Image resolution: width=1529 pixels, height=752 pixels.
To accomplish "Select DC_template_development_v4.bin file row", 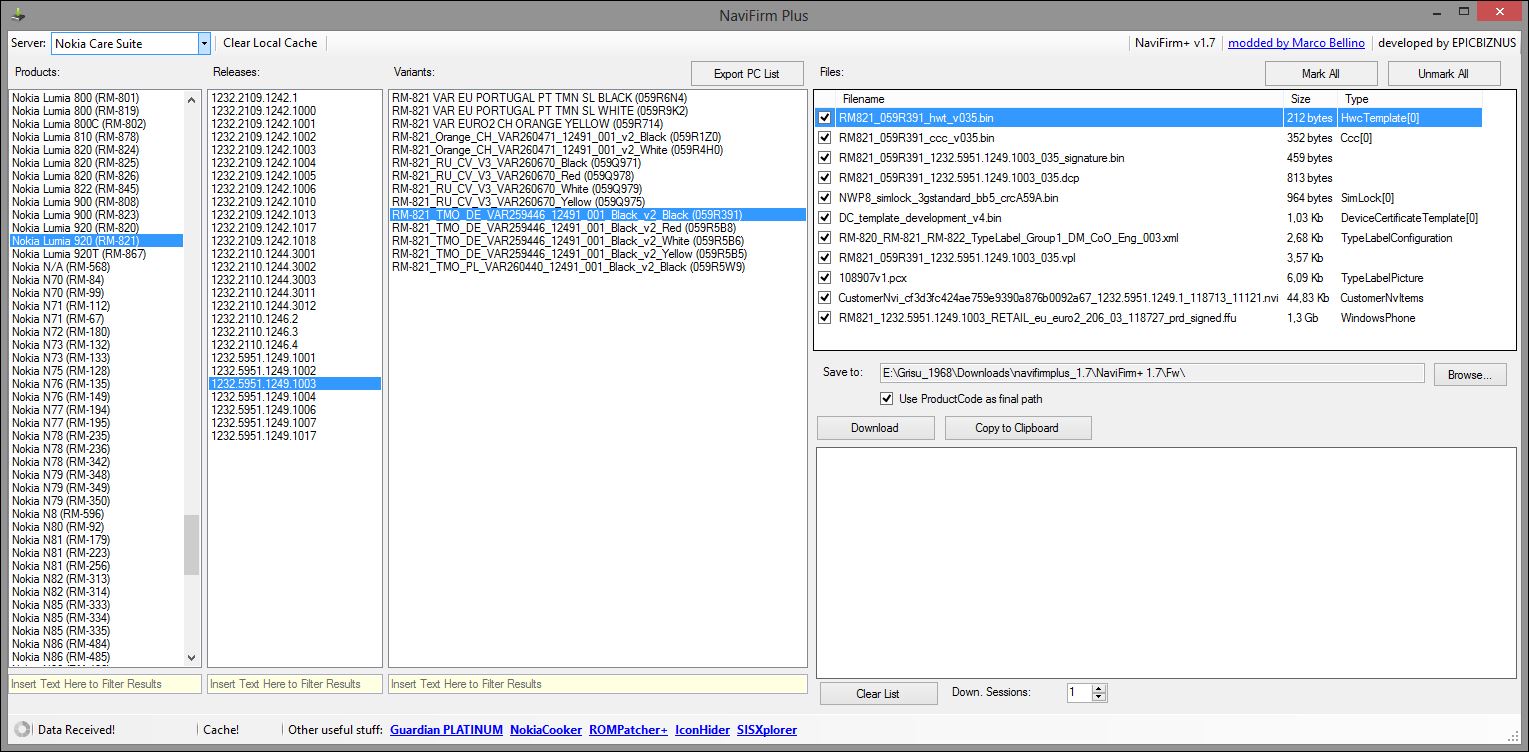I will [x=1150, y=218].
